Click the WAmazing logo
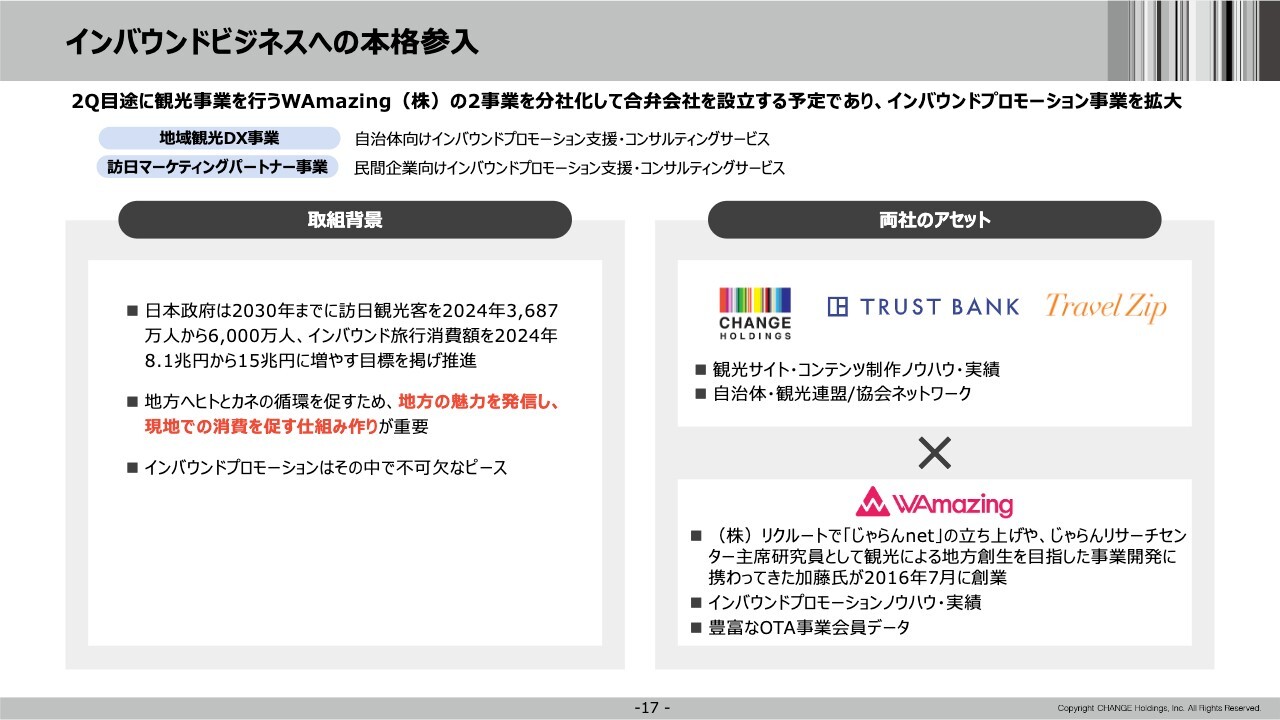1280x720 pixels. [934, 503]
